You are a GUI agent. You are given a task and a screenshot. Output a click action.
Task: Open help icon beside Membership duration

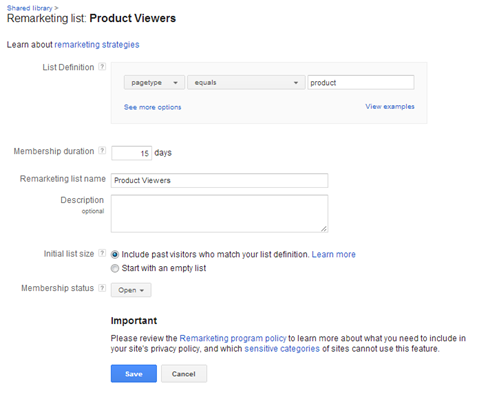click(102, 151)
